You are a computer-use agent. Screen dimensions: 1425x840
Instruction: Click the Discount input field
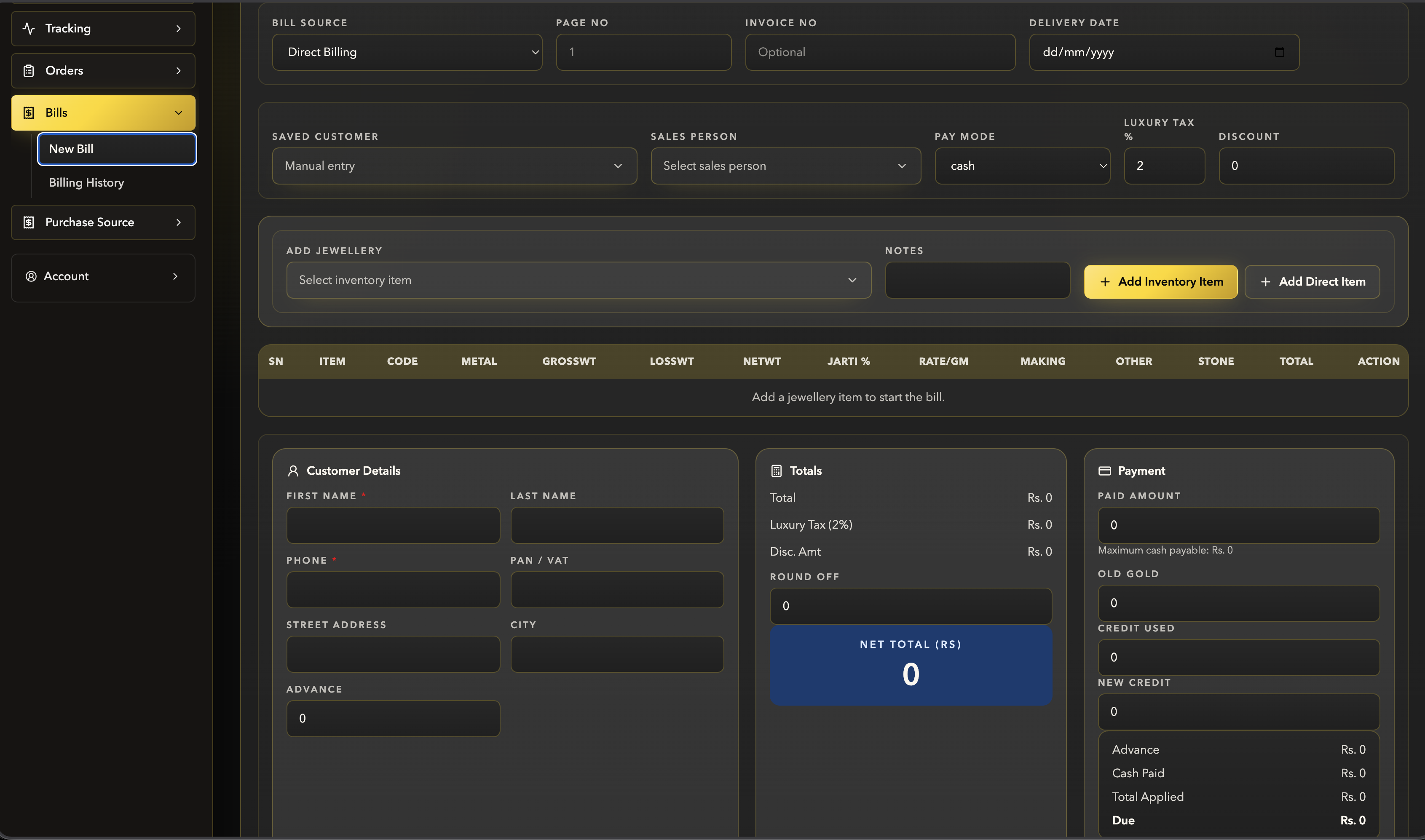click(1307, 166)
